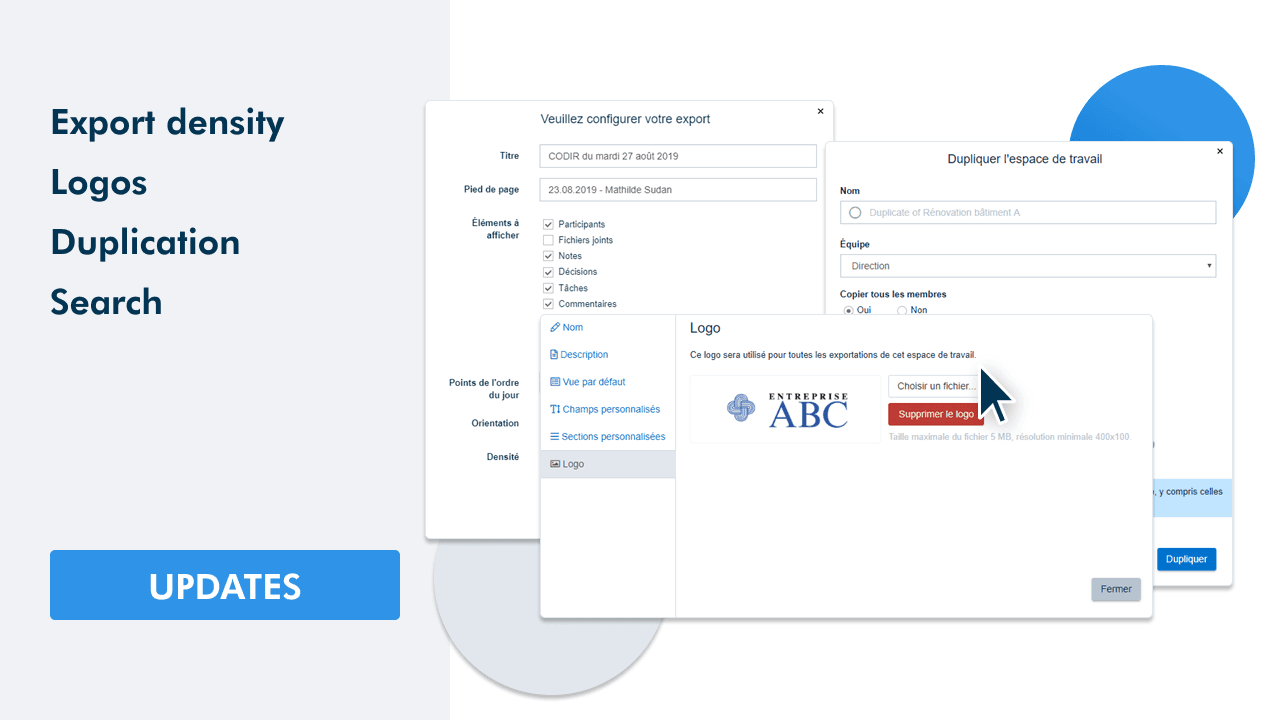Open the Équipe dropdown showing Direction

tap(1028, 266)
